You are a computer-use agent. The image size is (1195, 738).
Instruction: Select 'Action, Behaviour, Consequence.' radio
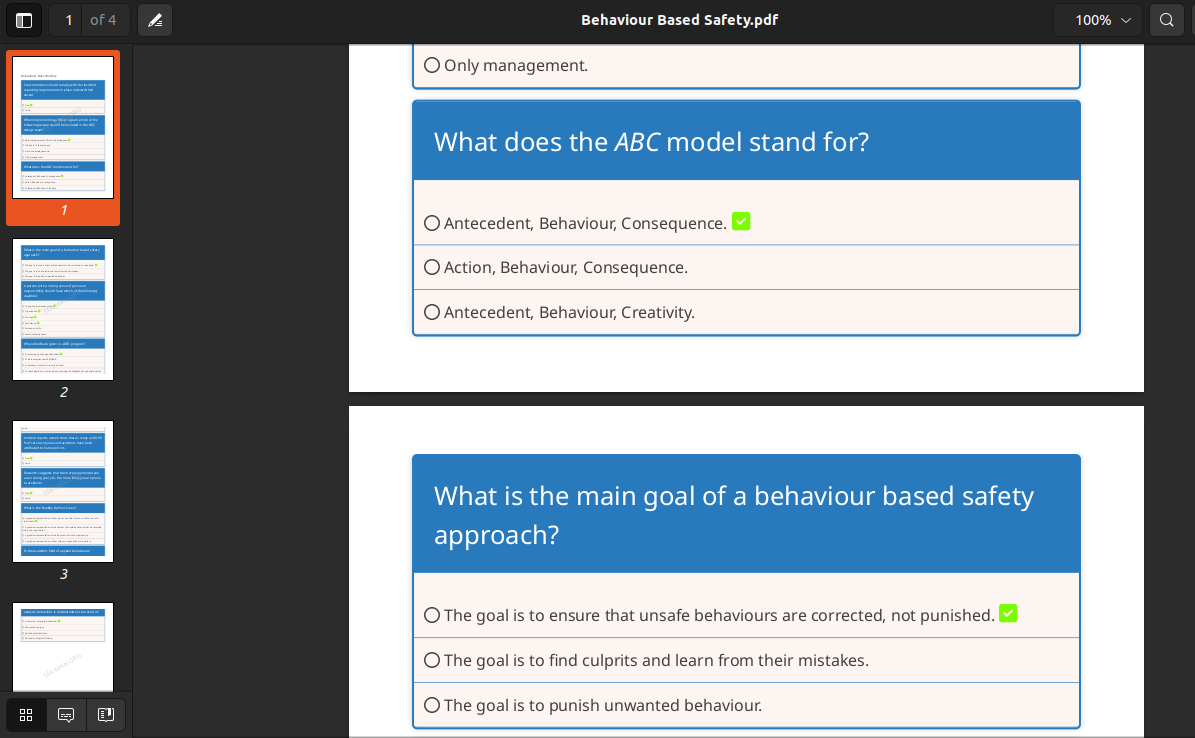pos(432,268)
